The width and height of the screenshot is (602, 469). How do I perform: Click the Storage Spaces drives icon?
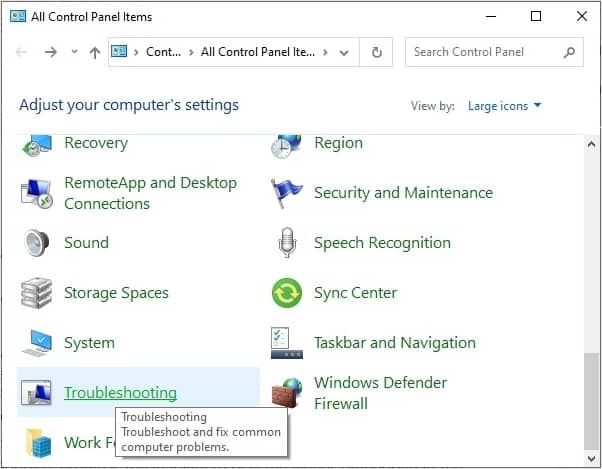(x=36, y=293)
